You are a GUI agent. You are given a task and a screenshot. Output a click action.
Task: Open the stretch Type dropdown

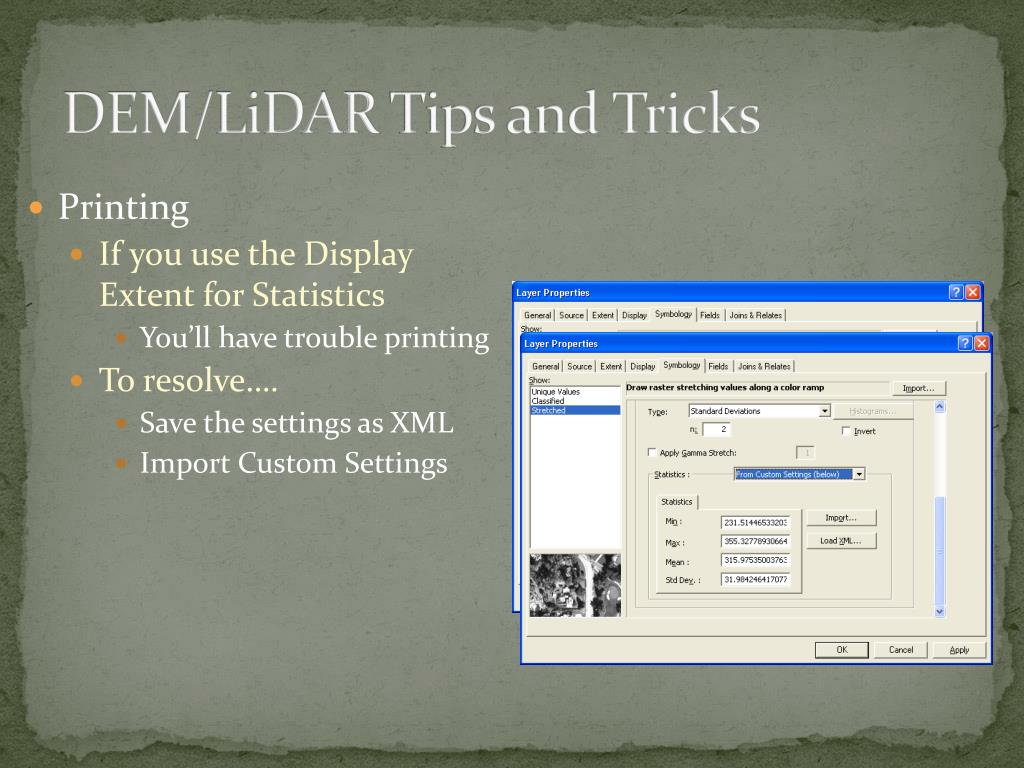(x=825, y=411)
